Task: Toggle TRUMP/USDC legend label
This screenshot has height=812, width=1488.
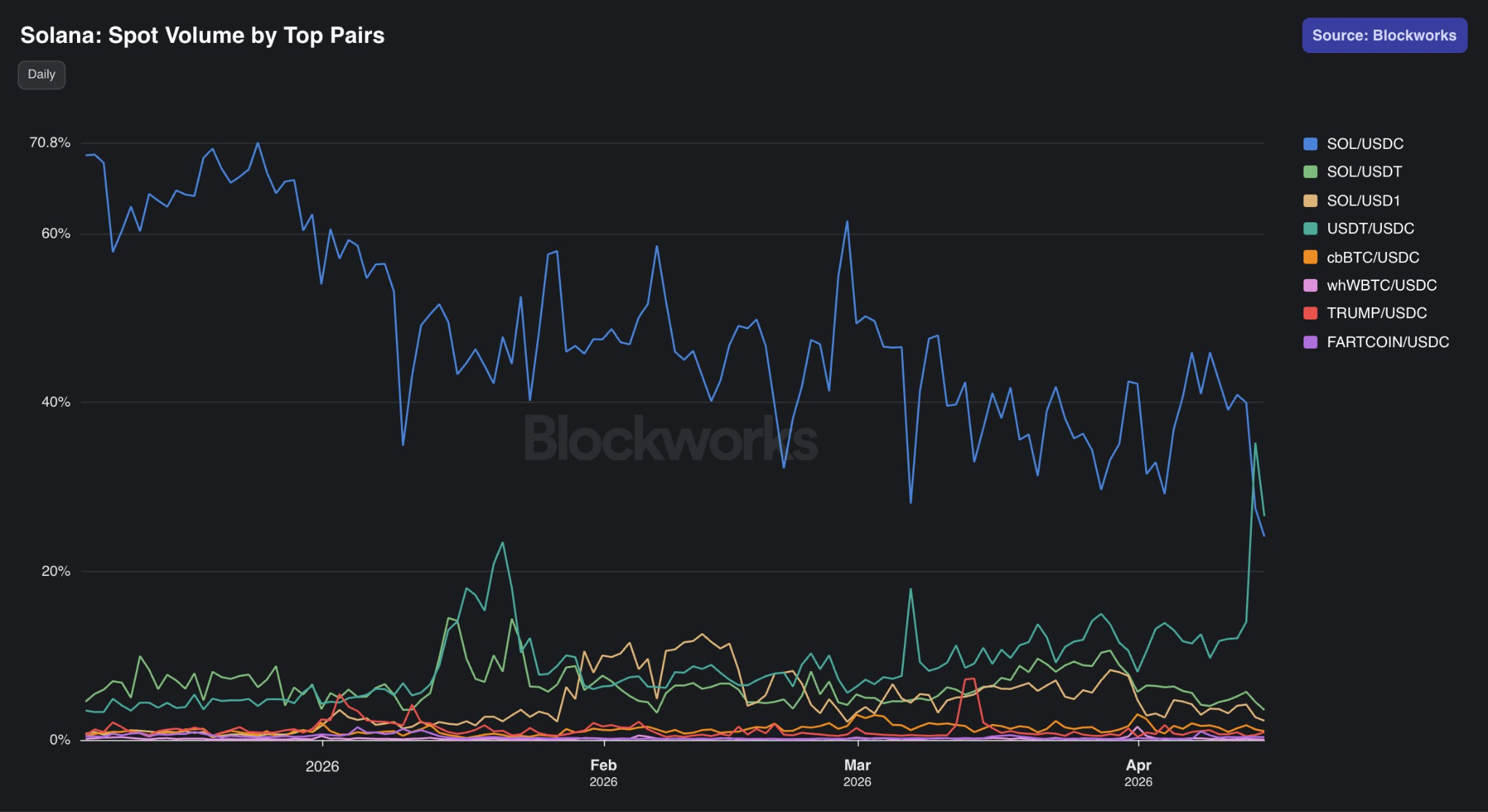Action: 1376,313
